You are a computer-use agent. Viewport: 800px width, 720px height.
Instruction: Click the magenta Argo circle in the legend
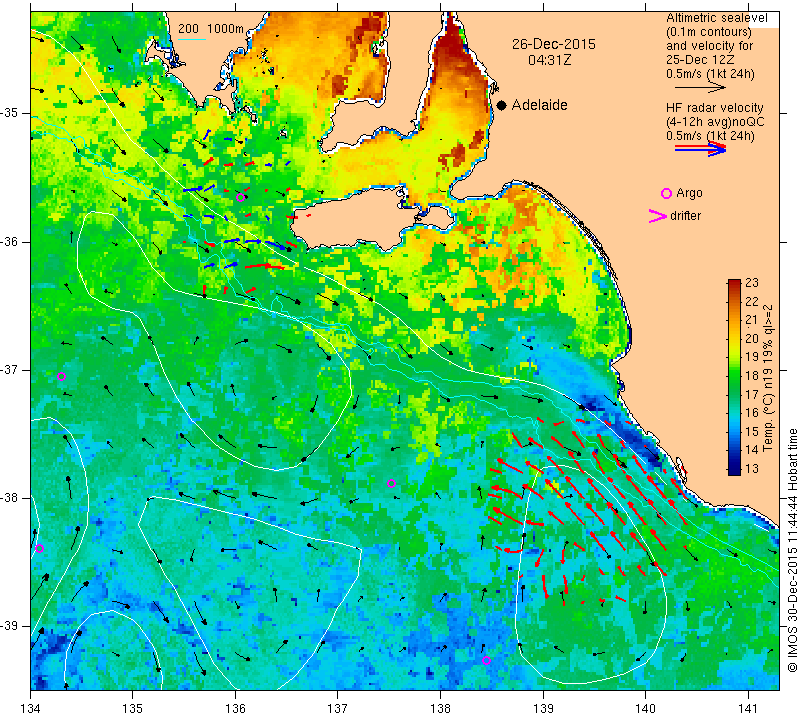pyautogui.click(x=666, y=193)
